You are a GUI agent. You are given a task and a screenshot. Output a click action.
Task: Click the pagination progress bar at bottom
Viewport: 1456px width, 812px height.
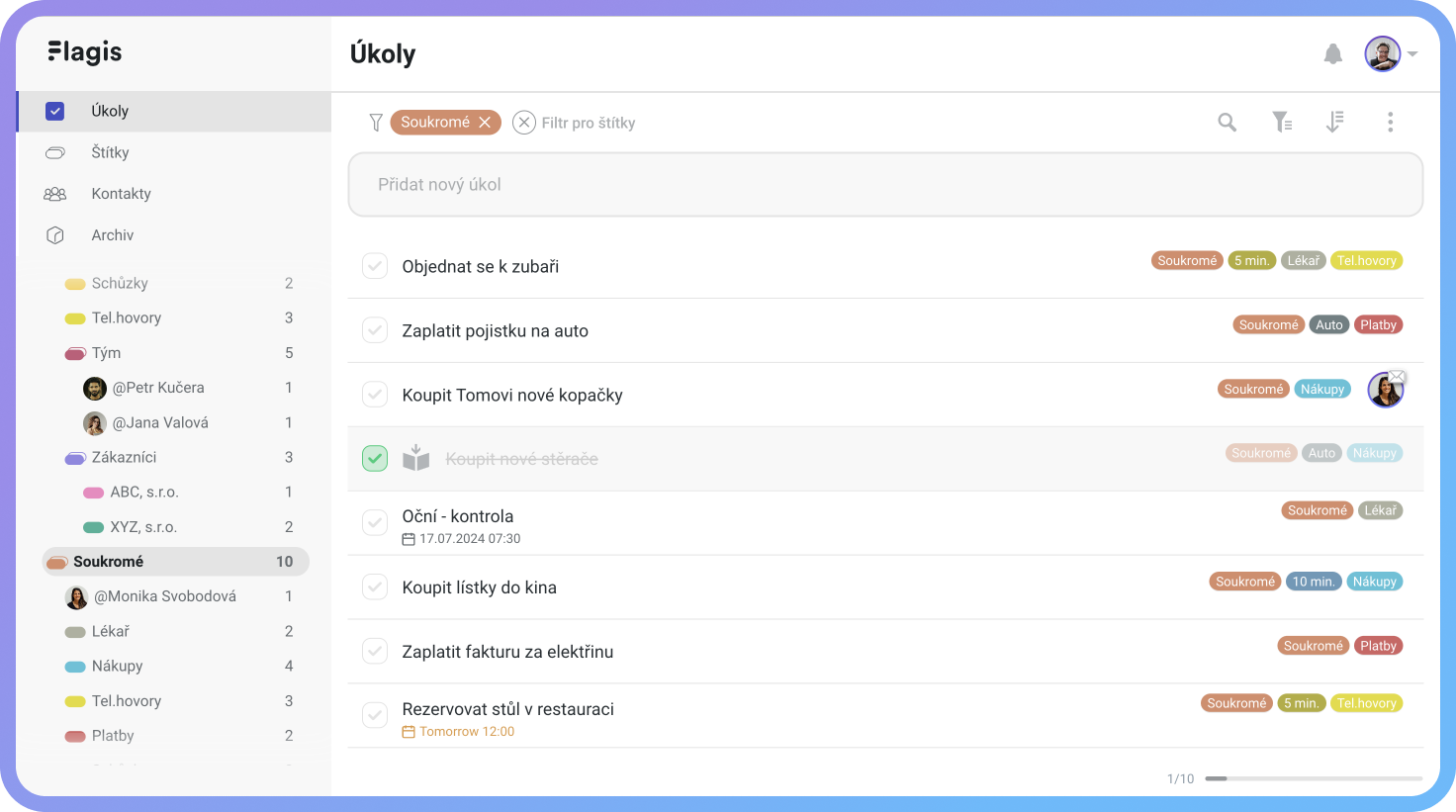pos(1314,778)
